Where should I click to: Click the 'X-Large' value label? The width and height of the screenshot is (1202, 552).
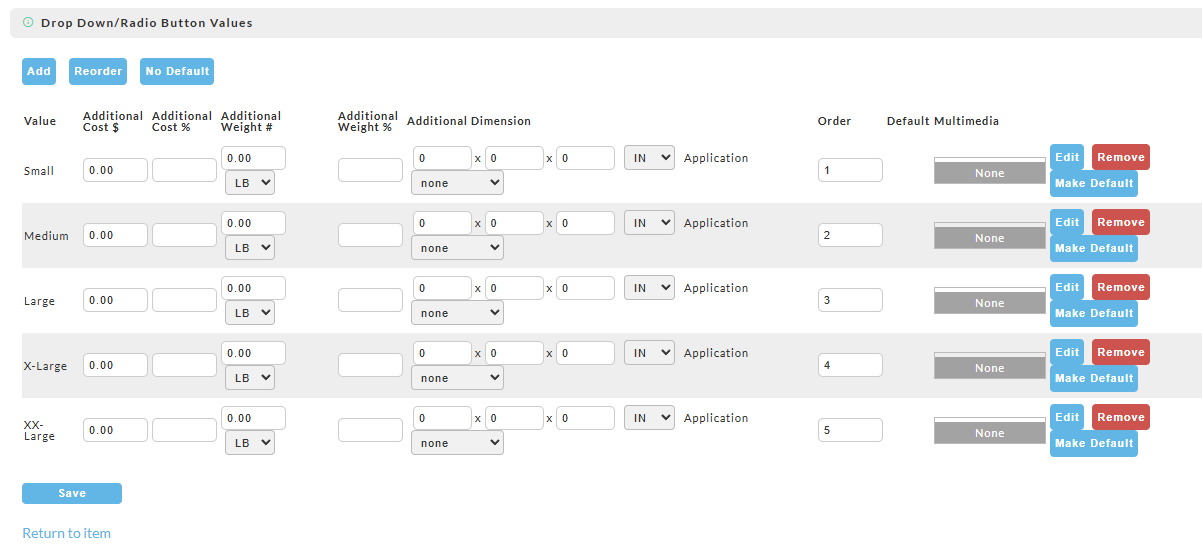pos(45,366)
